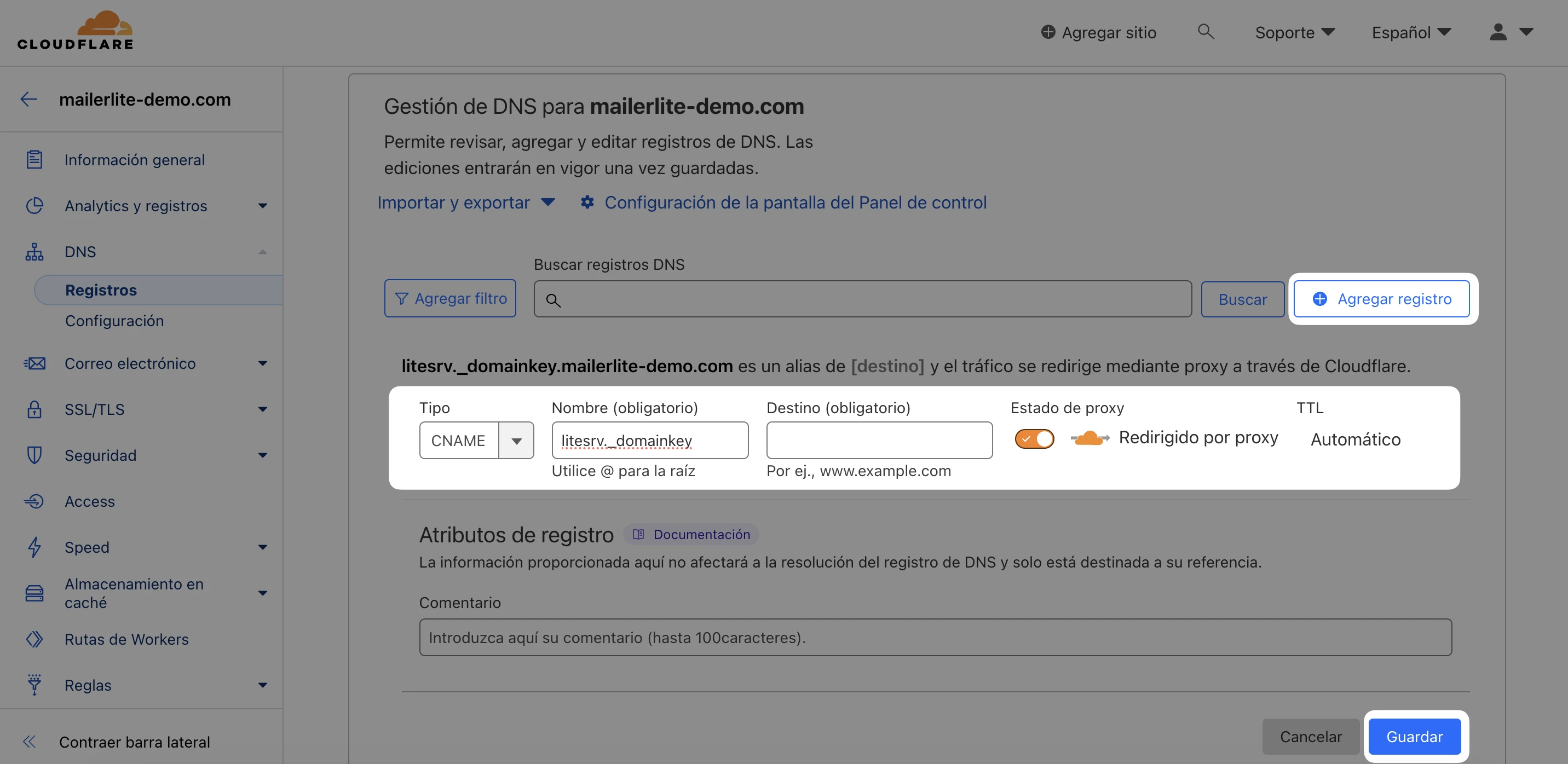Click the Seguridad shield icon
Image resolution: width=1568 pixels, height=764 pixels.
[x=34, y=455]
